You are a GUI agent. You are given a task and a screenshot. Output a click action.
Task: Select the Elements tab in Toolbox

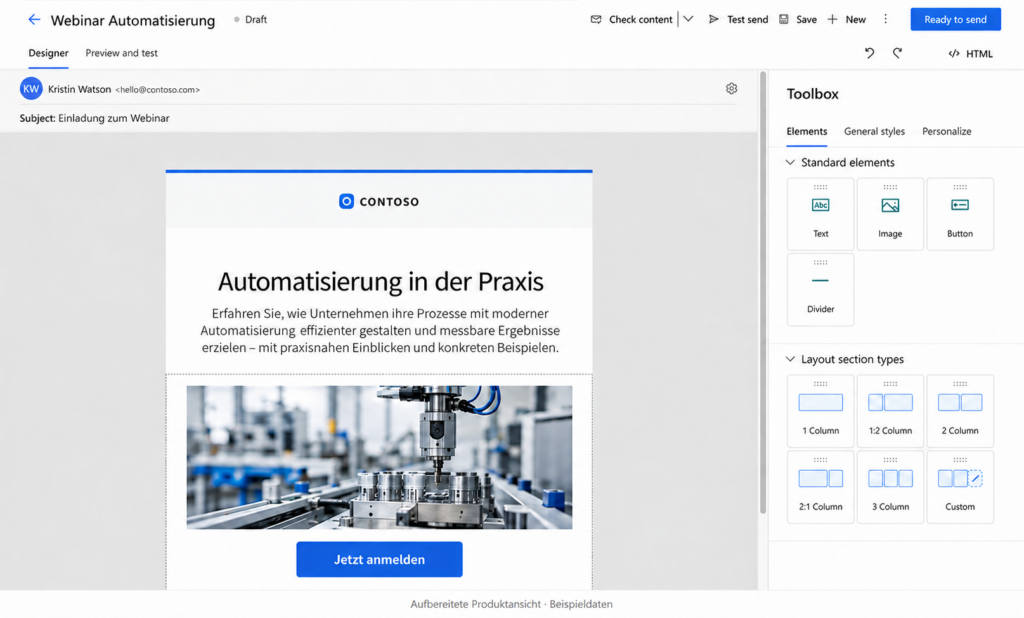807,131
